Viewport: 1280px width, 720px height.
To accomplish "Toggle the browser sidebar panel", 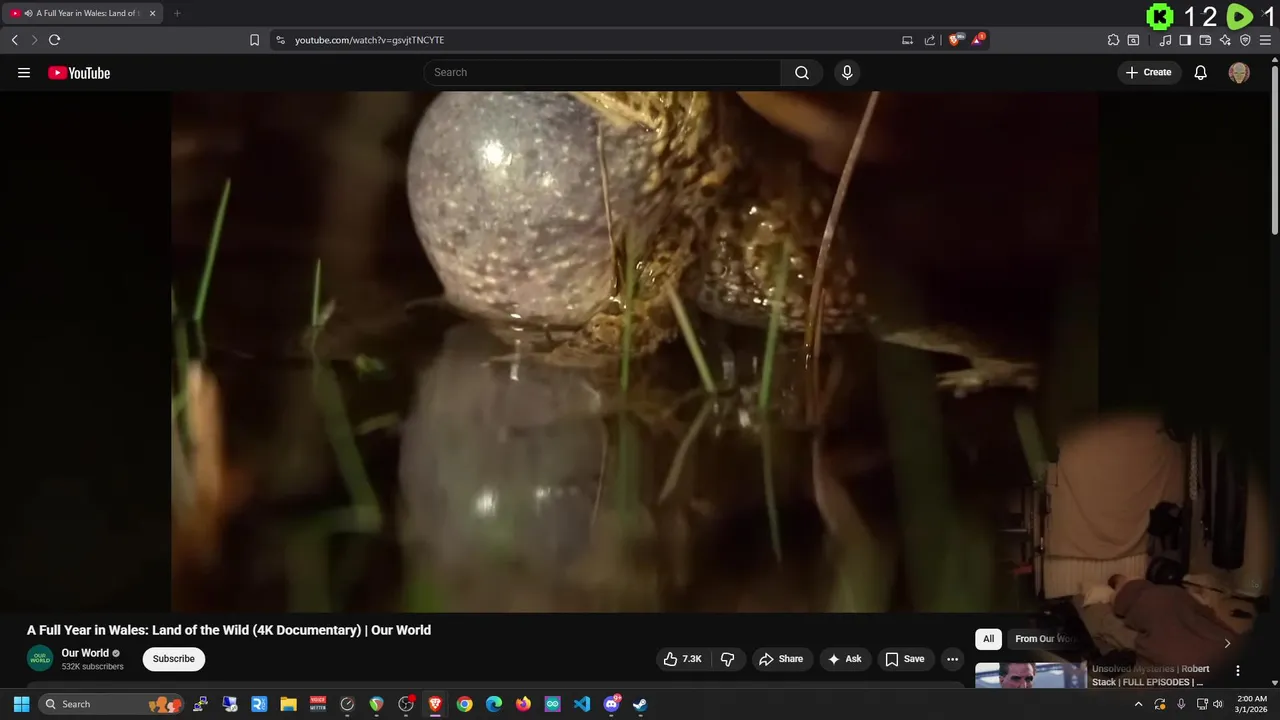I will (x=1185, y=40).
